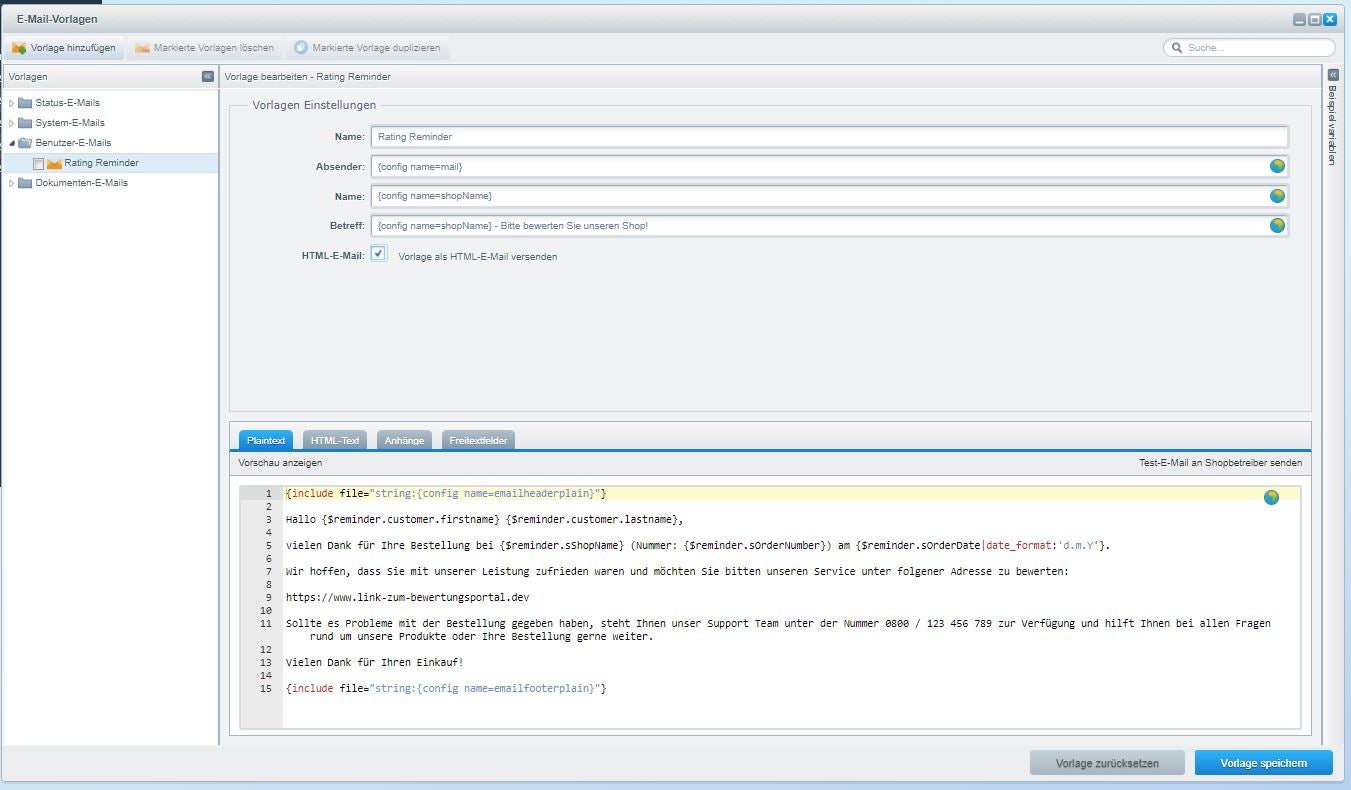Image resolution: width=1351 pixels, height=790 pixels.
Task: Select the Status-E-Mails tree label
Action: pyautogui.click(x=67, y=103)
